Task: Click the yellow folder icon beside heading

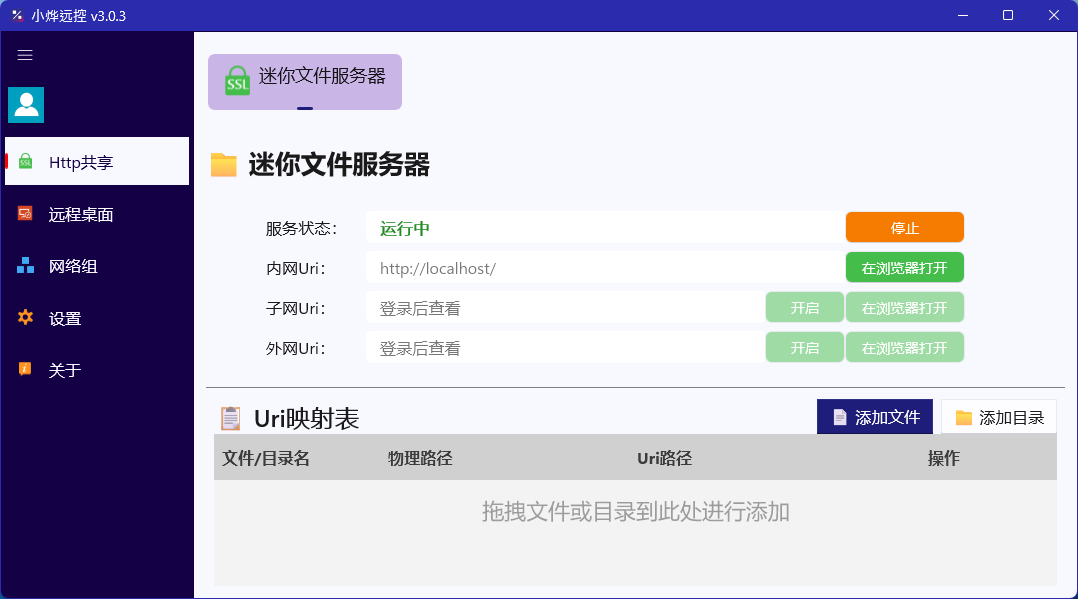Action: tap(223, 165)
